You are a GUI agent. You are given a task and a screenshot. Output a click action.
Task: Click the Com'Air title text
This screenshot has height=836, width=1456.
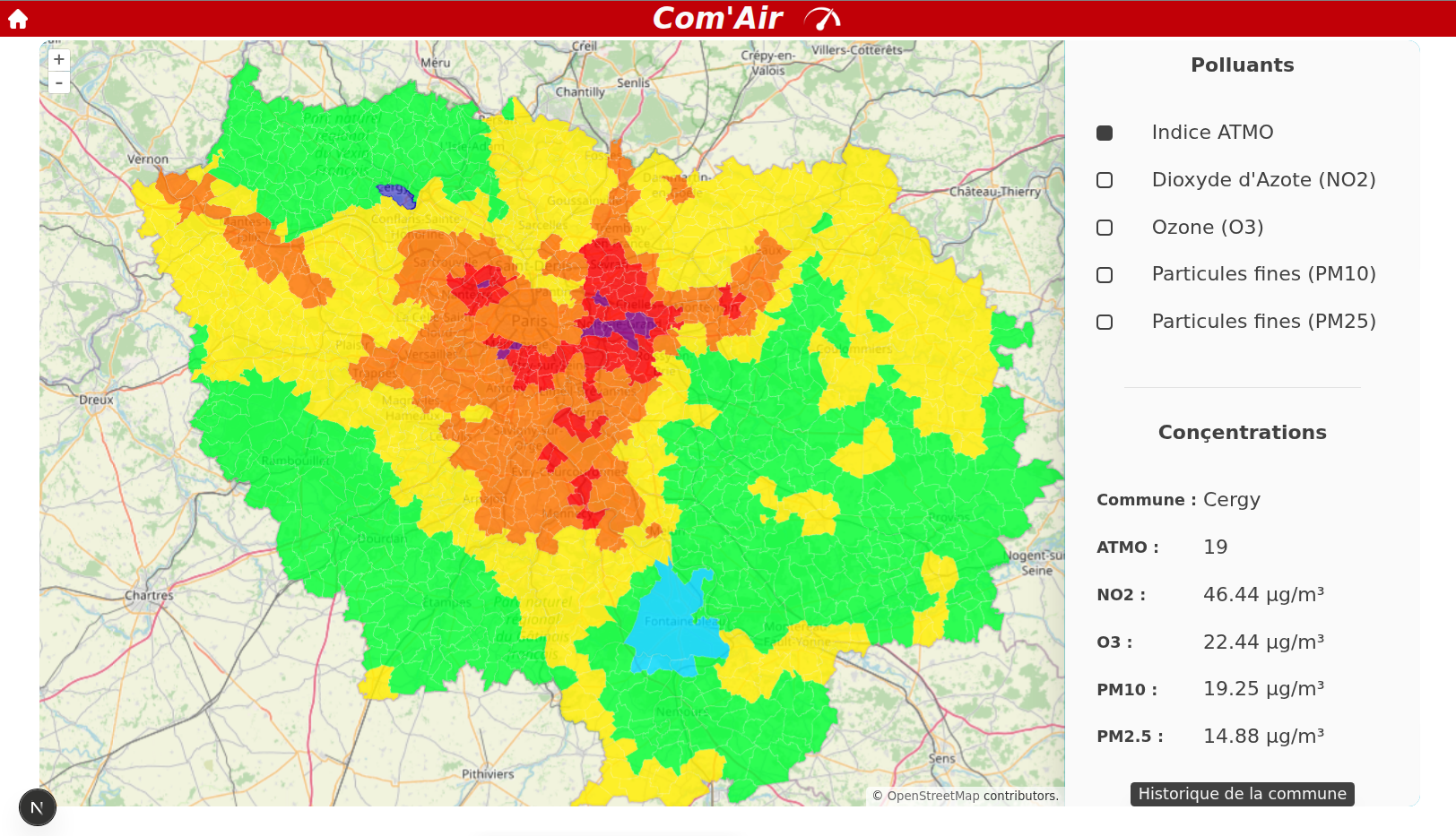(x=717, y=18)
